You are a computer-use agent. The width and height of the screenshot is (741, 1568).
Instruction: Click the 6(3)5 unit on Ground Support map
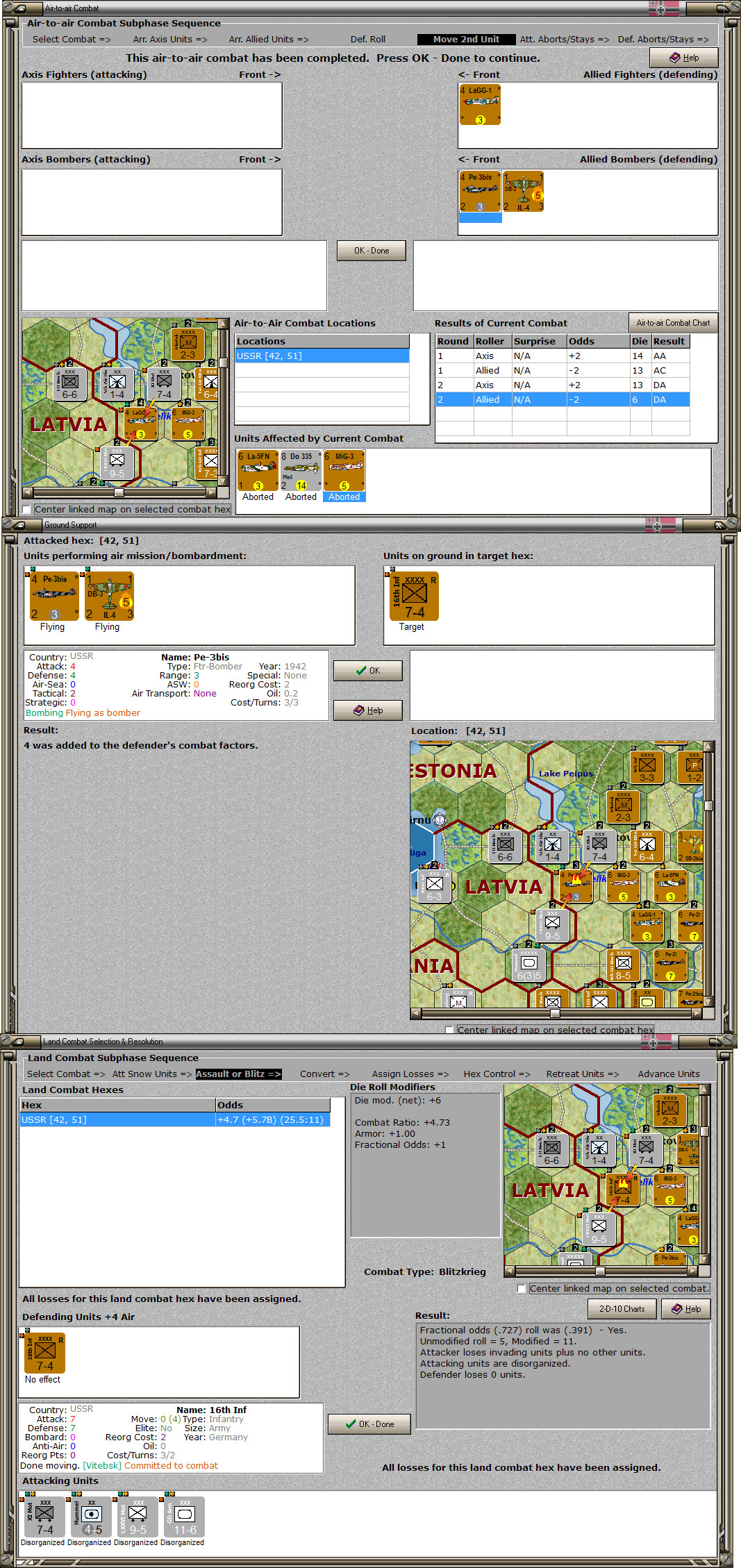coord(529,966)
